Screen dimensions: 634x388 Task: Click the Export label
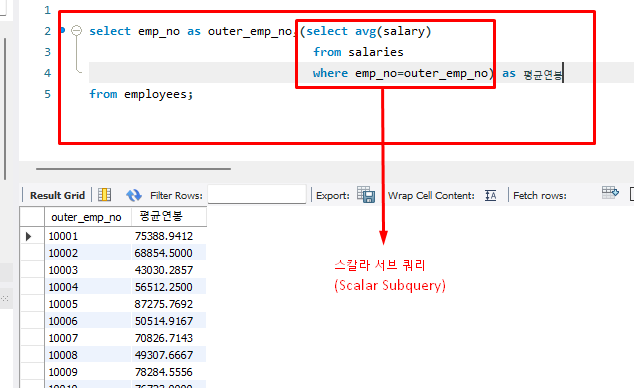coord(333,196)
